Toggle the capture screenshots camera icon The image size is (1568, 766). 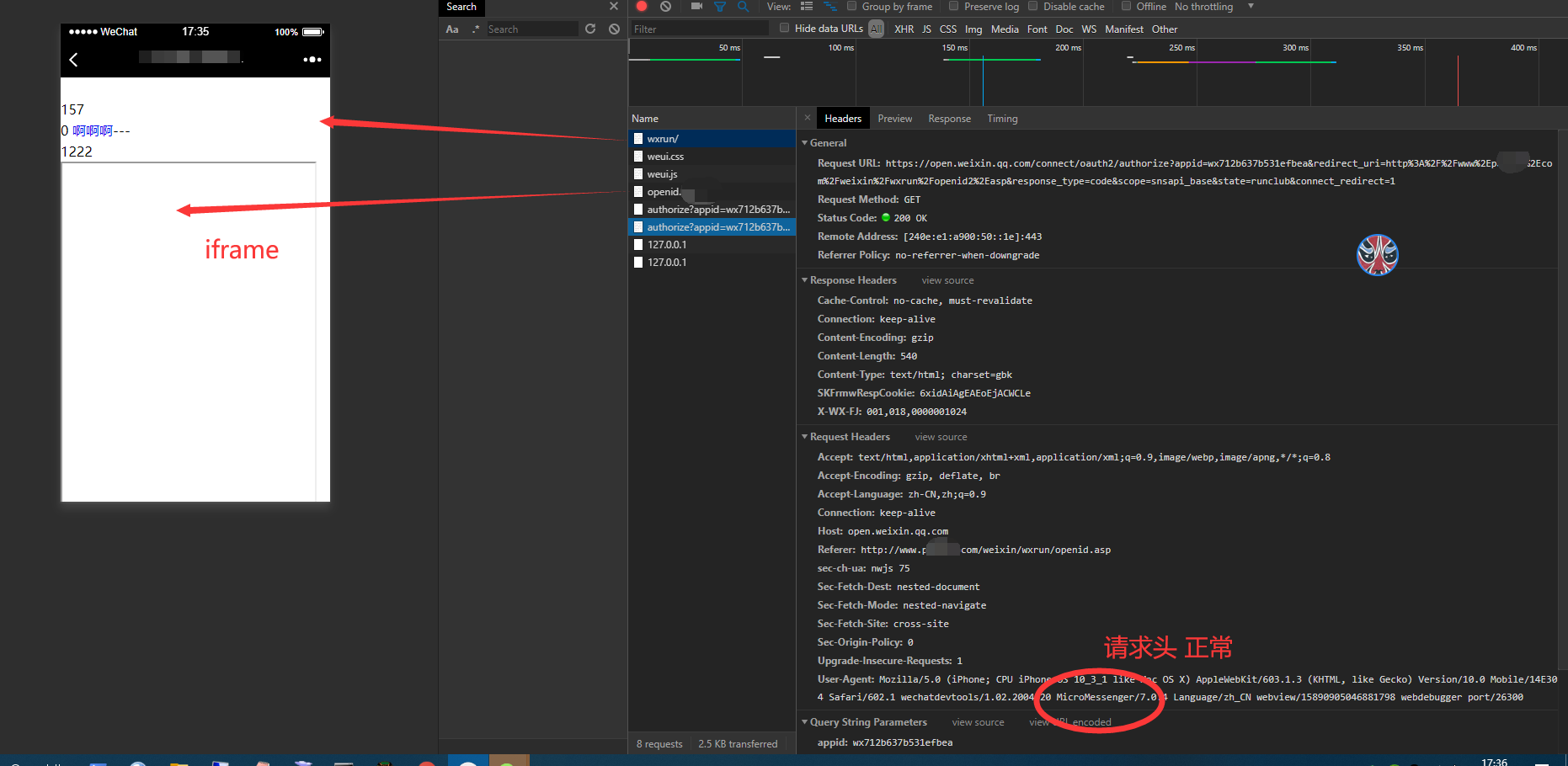696,6
